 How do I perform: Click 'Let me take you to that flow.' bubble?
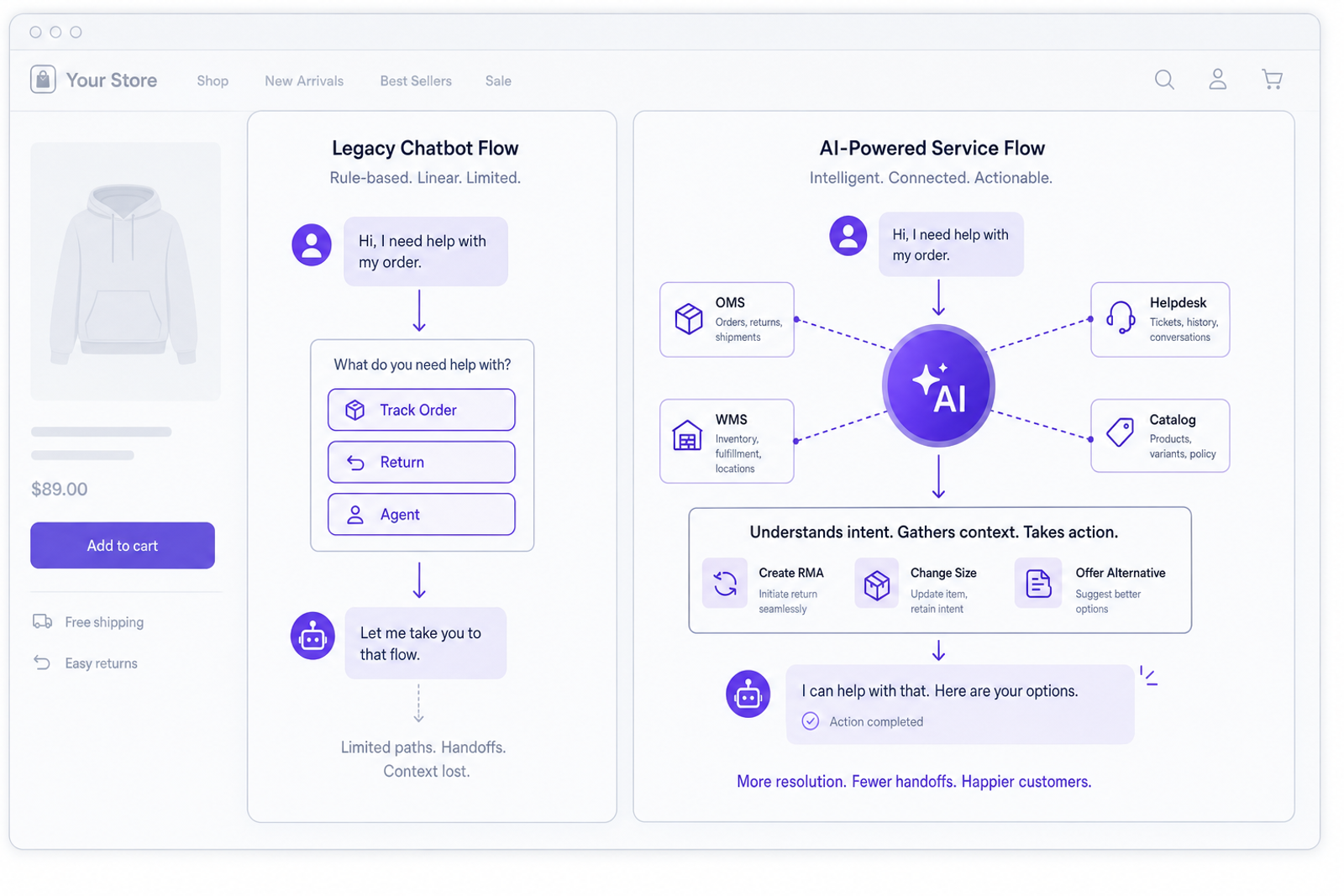coord(426,643)
